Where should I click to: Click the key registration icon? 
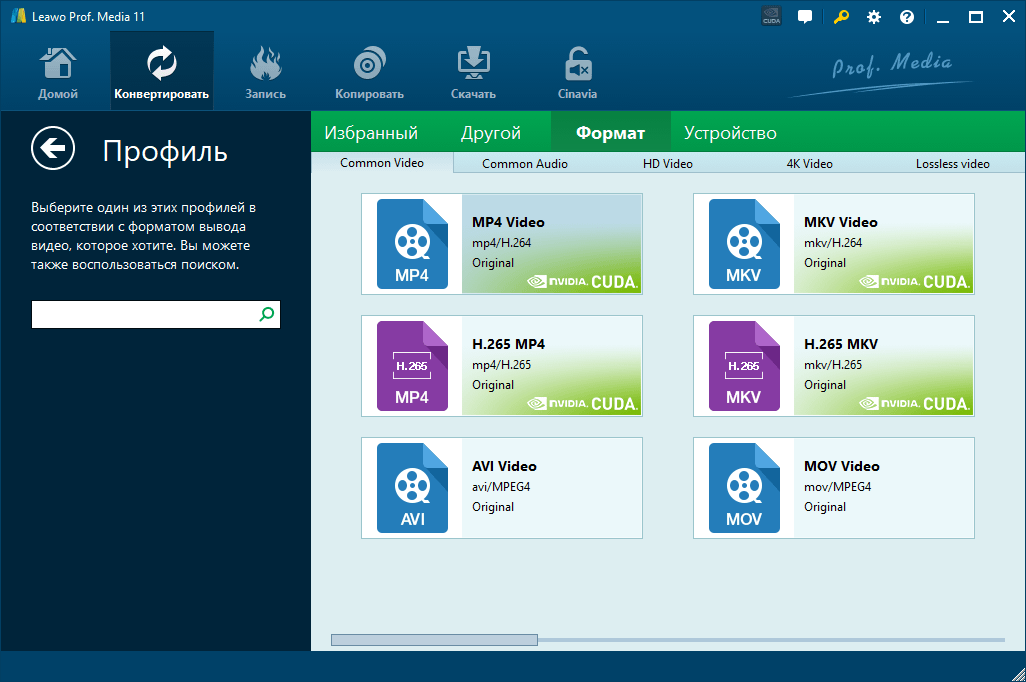coord(841,17)
